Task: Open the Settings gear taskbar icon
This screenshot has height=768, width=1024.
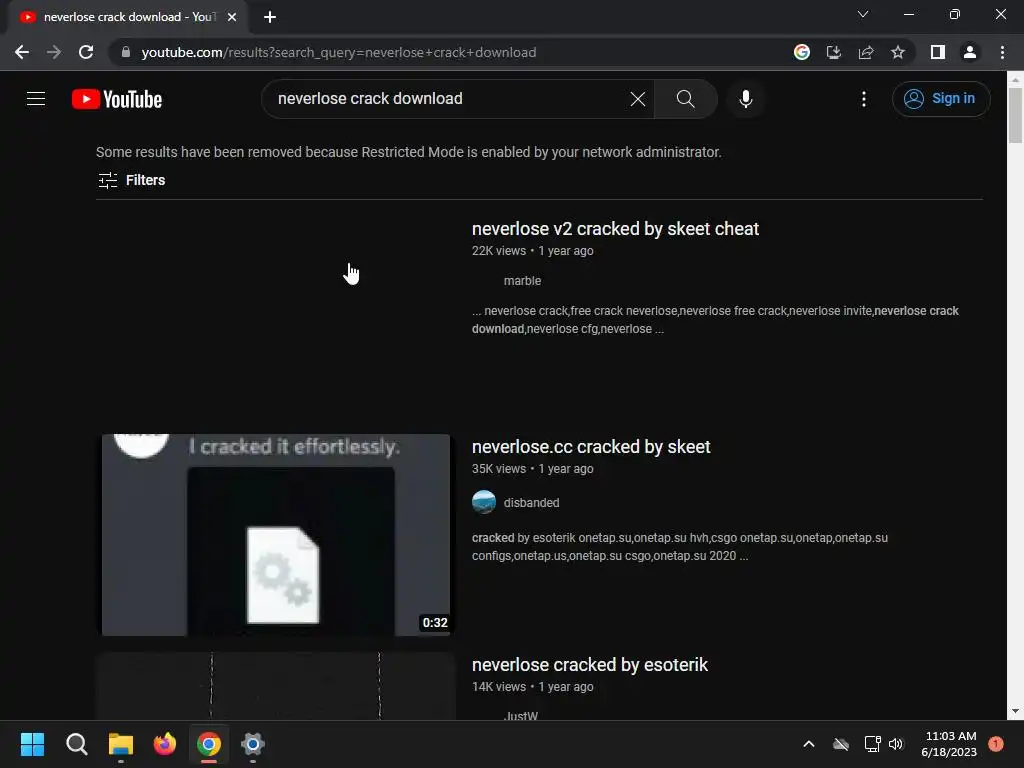Action: pos(253,744)
